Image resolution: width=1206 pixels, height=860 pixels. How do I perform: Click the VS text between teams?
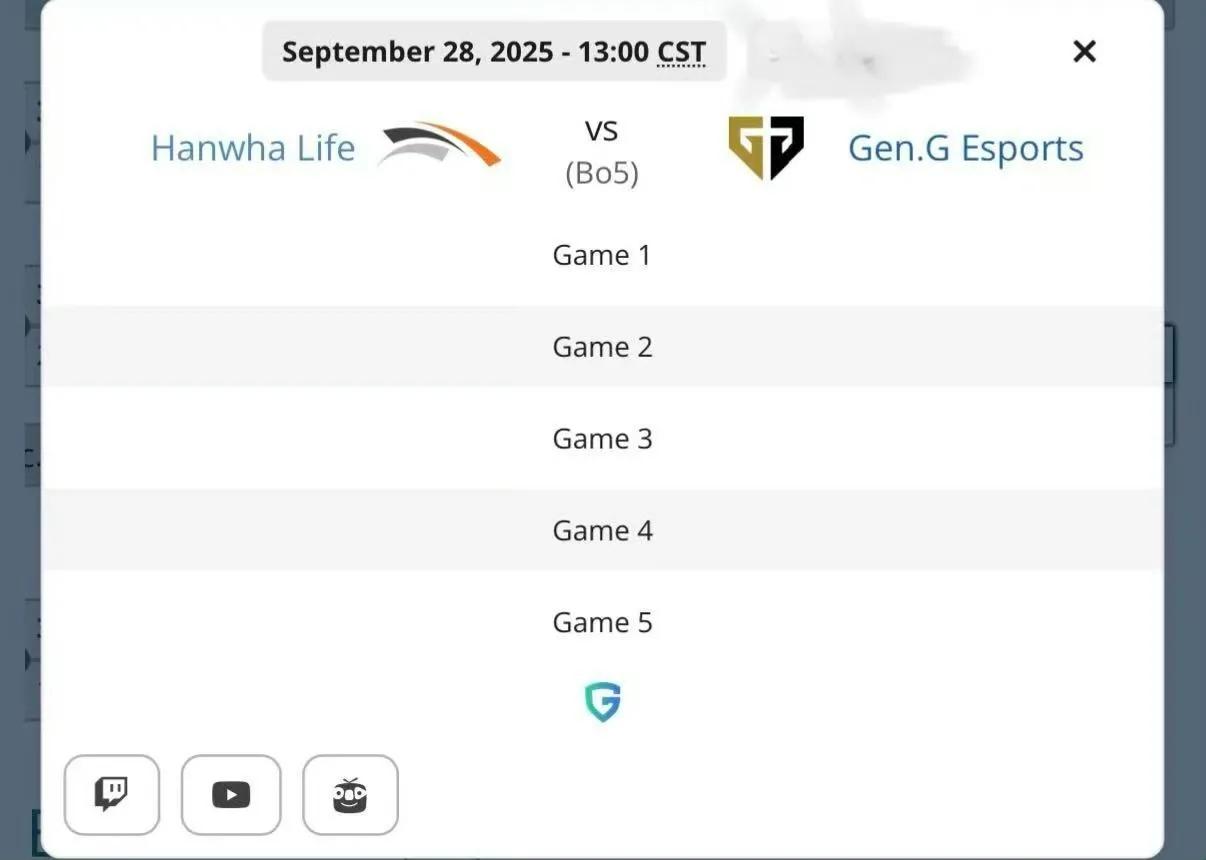602,130
